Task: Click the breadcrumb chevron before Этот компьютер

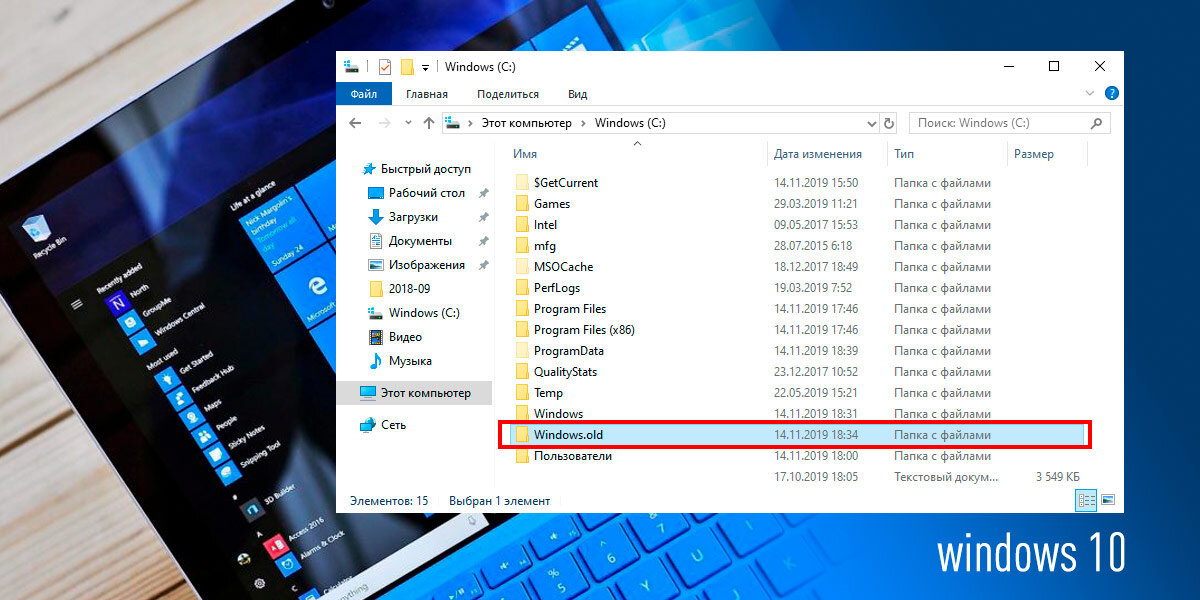Action: tap(471, 123)
